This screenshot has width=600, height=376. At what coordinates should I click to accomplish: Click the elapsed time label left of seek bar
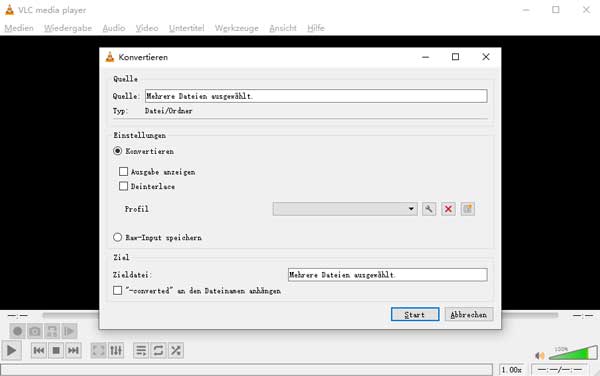tap(18, 316)
